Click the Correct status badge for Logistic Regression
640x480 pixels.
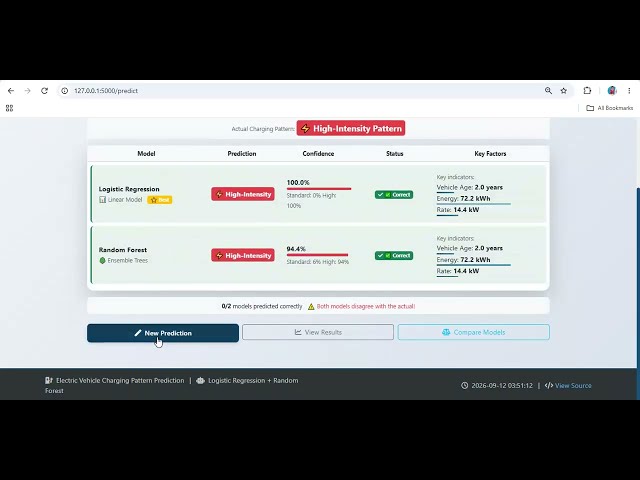(394, 195)
